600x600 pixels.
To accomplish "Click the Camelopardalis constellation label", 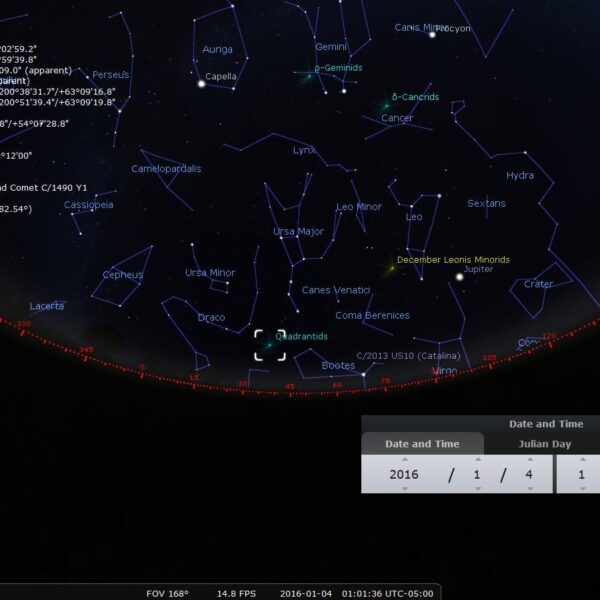I will pos(166,169).
